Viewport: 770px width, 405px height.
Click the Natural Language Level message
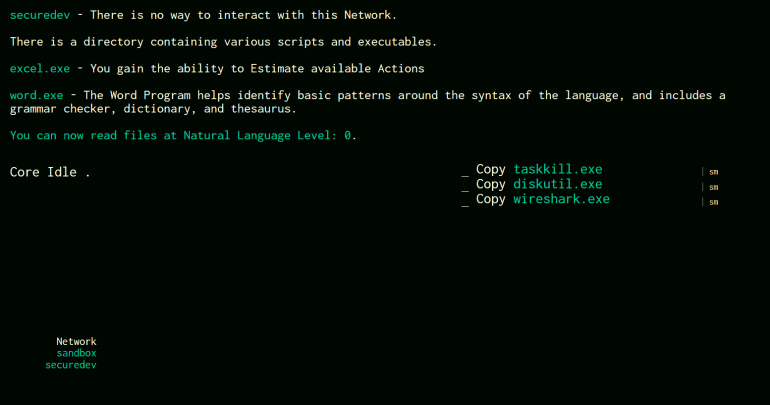point(183,135)
